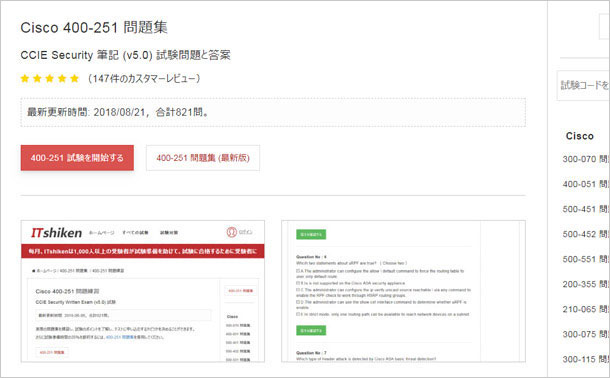Open the 400-251 問題集 (最新版) button

[x=203, y=158]
